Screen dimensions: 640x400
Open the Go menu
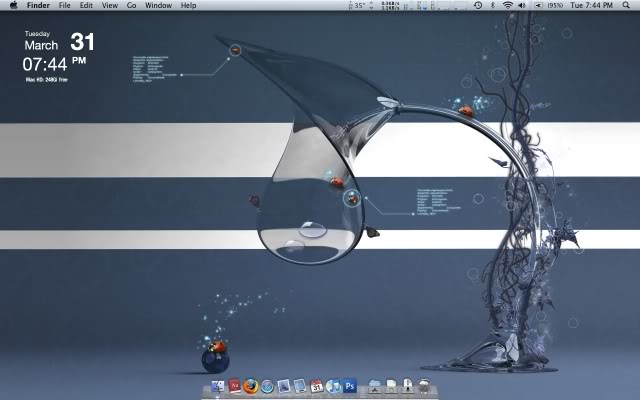131,5
